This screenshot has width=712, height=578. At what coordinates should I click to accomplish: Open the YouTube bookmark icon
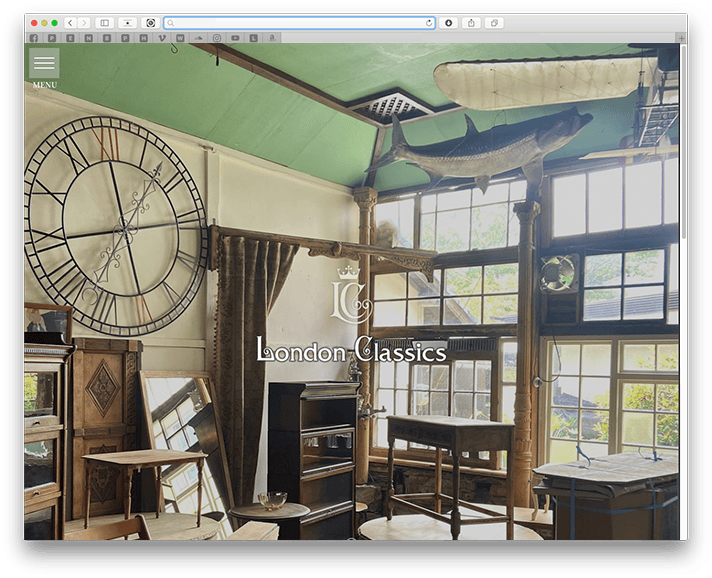(235, 38)
